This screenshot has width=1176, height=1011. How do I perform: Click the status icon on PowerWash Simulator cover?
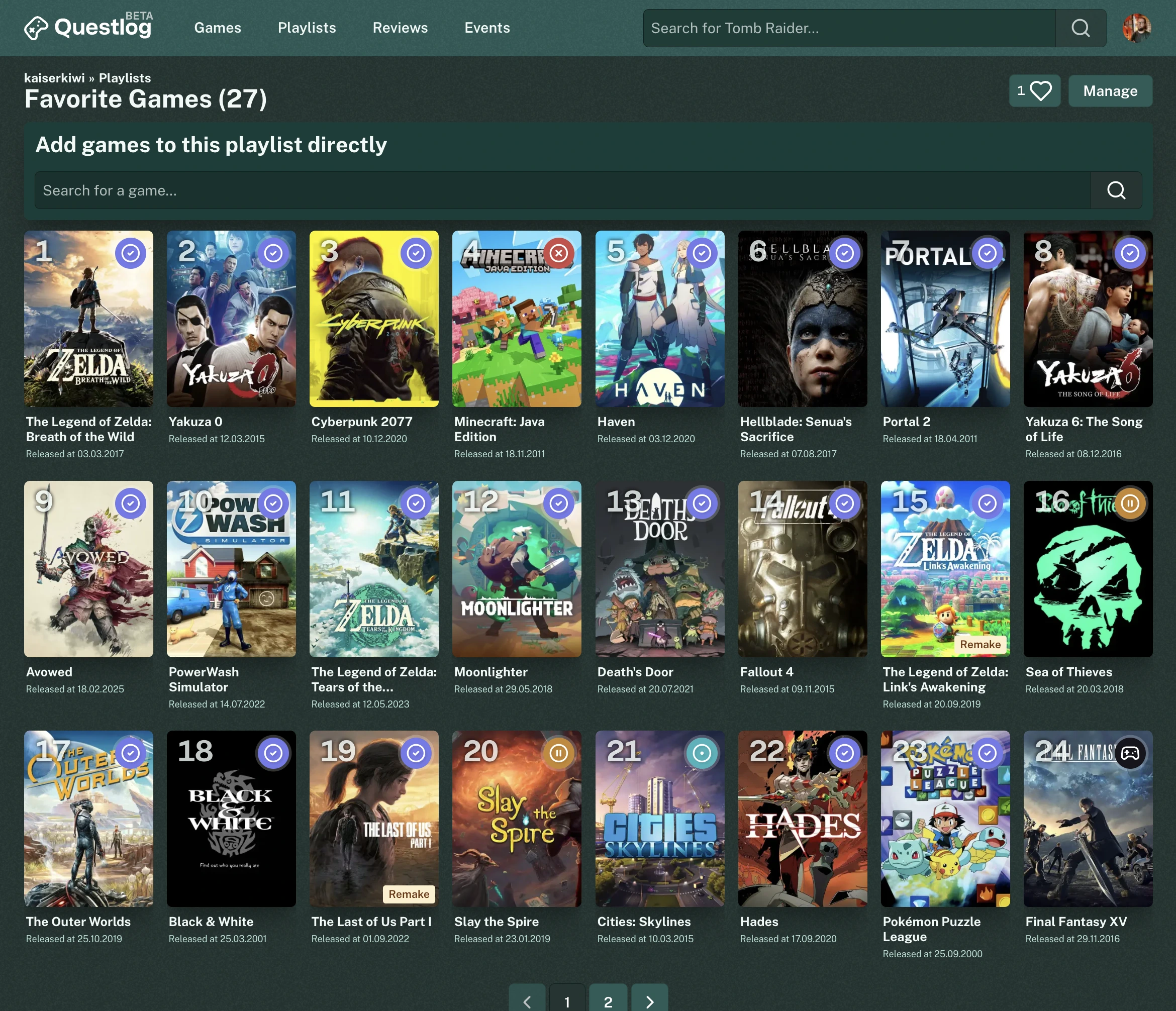(x=273, y=503)
